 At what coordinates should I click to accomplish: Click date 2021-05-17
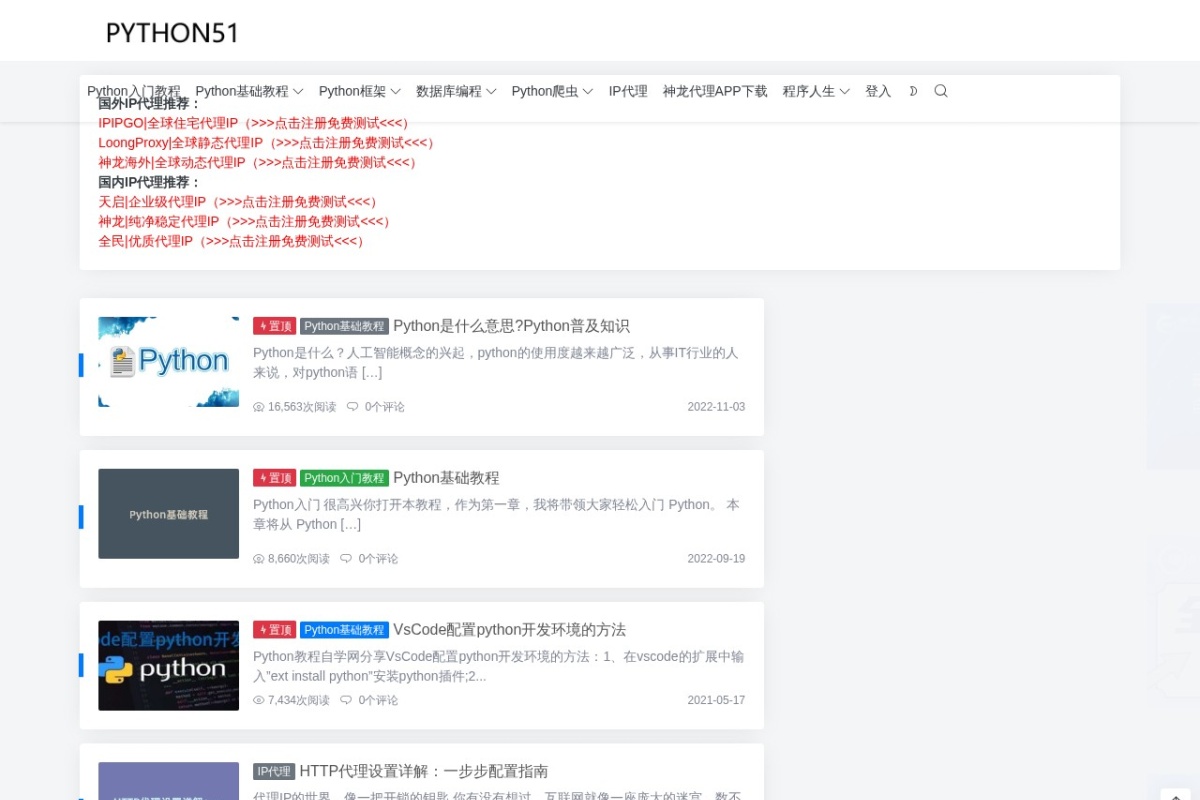(x=716, y=701)
